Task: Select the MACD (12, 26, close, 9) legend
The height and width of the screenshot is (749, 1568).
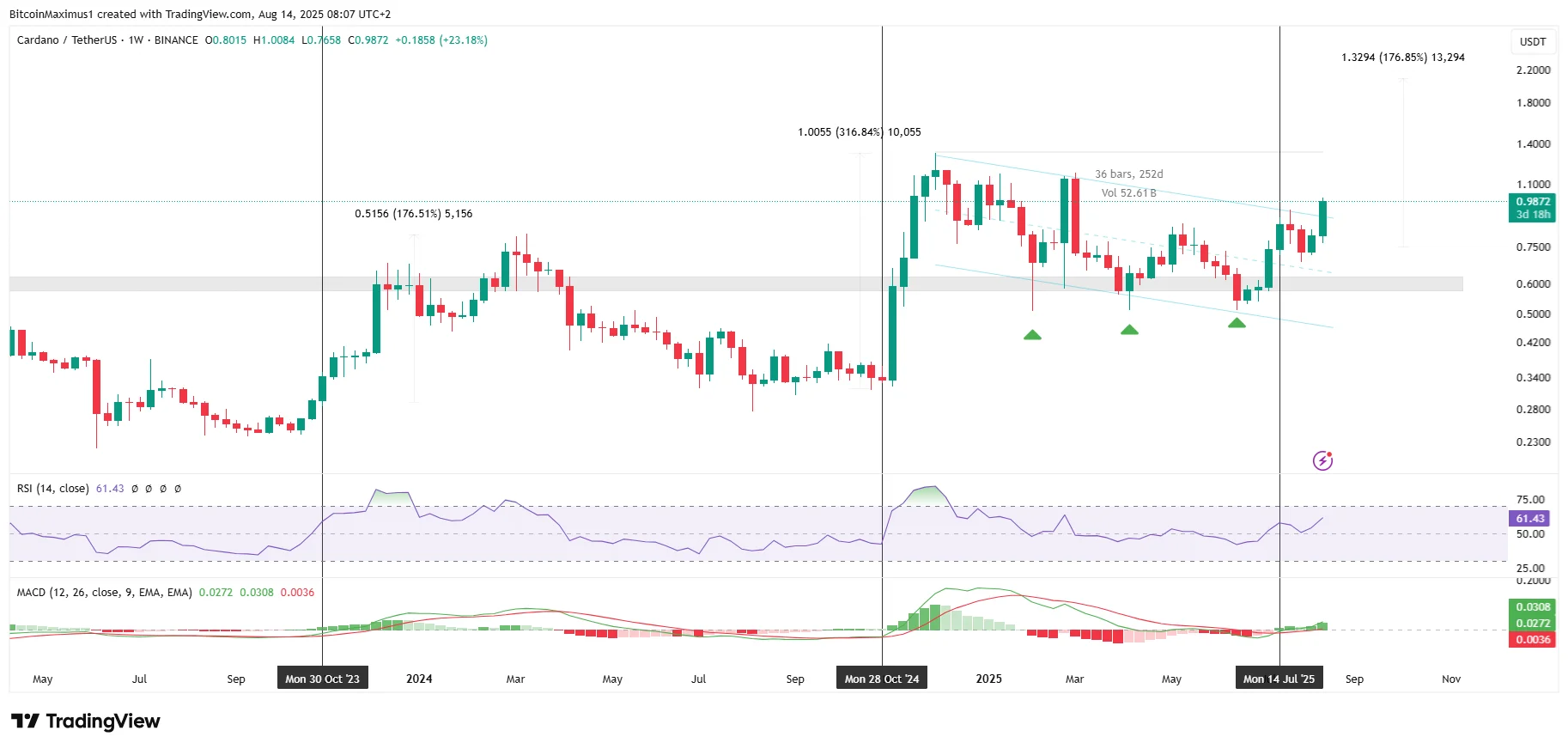Action: point(105,593)
